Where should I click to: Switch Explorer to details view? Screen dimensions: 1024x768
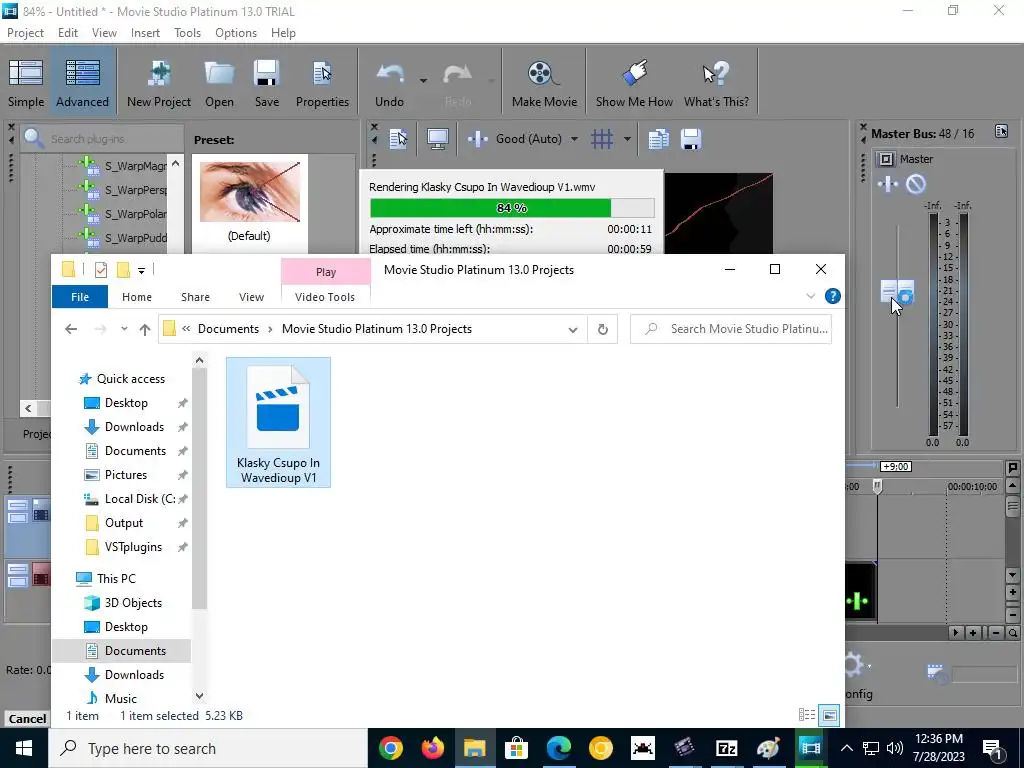pos(807,715)
